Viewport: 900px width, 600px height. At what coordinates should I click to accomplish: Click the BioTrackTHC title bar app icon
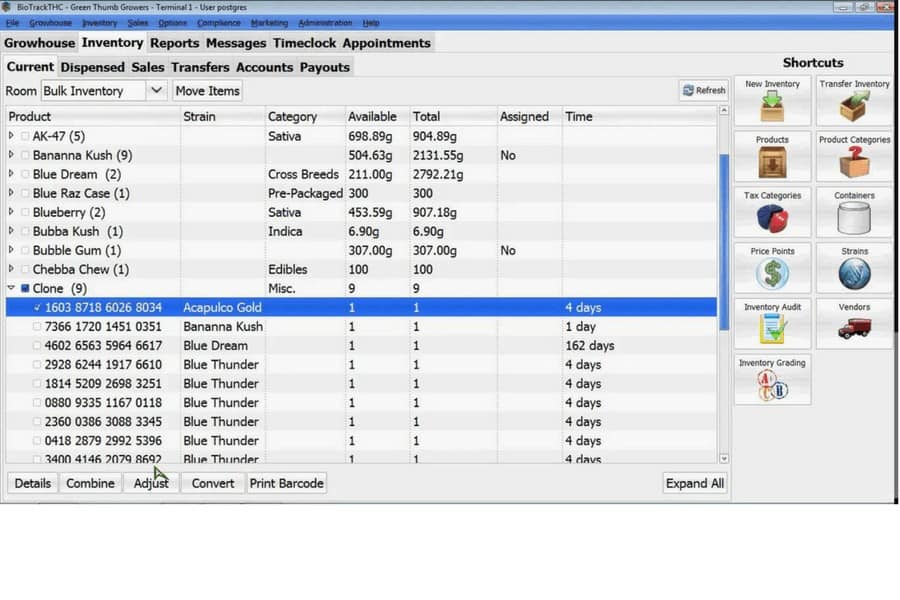point(6,7)
